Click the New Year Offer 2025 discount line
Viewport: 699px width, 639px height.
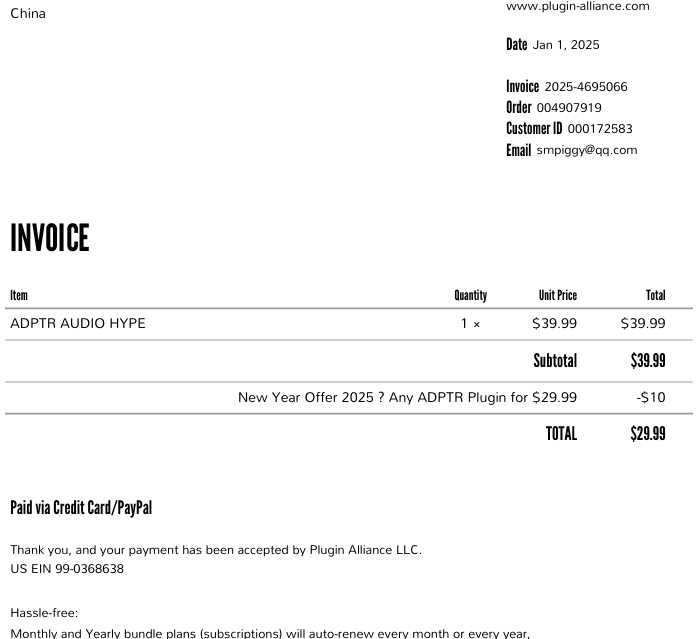pos(407,397)
